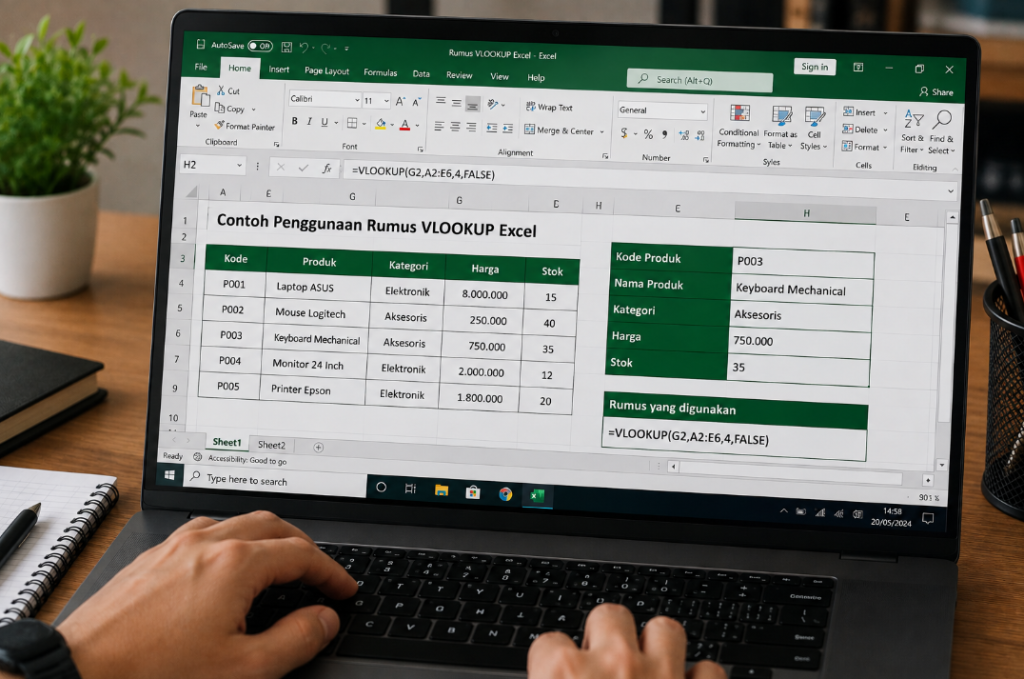Open Find & Select menu

(942, 133)
